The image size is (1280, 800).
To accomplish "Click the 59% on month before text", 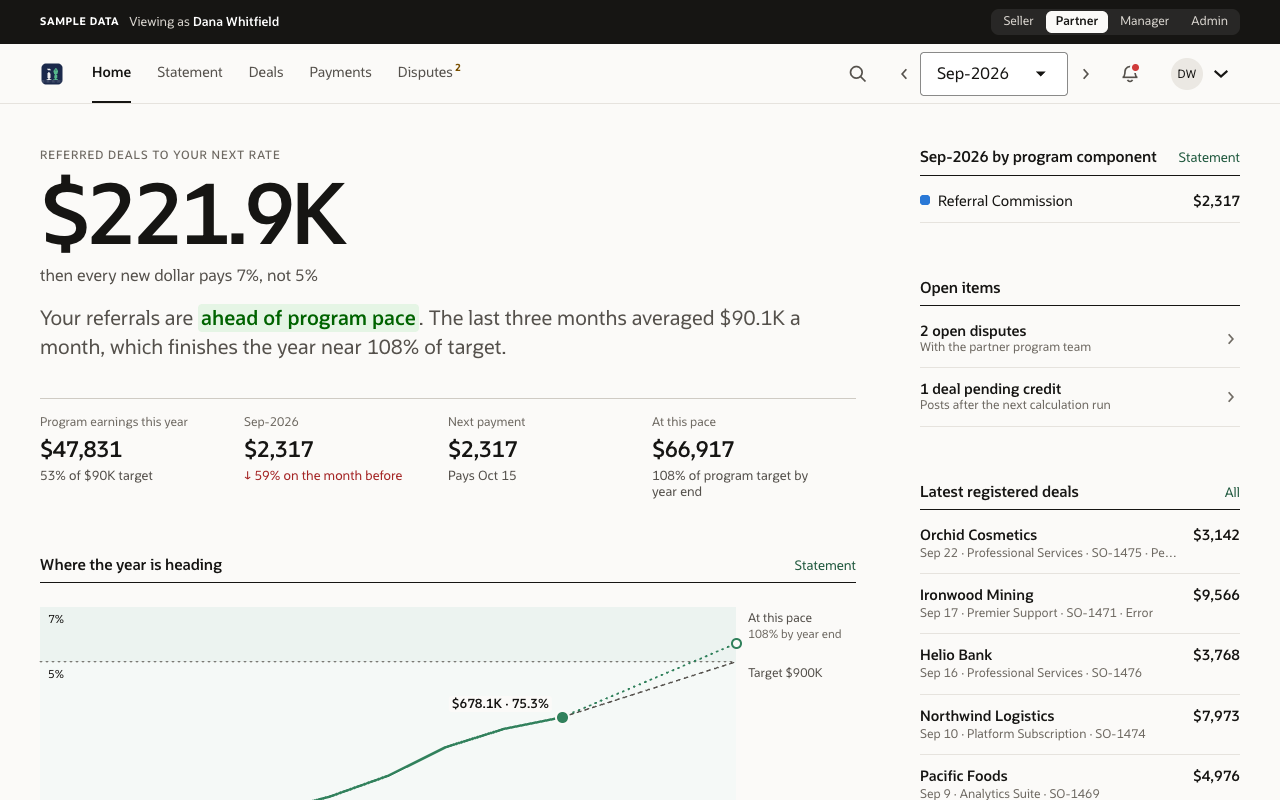I will (x=323, y=476).
